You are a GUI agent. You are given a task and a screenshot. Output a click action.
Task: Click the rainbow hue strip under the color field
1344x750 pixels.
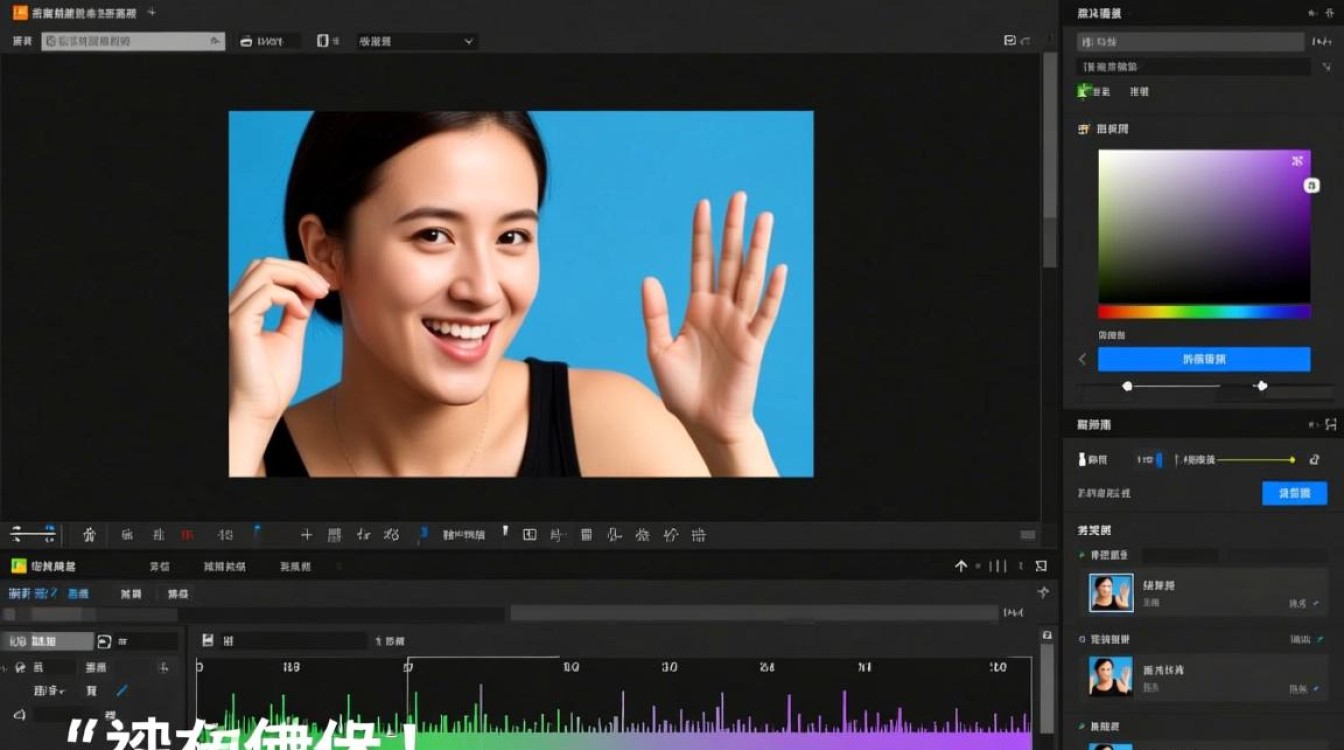click(x=1204, y=312)
